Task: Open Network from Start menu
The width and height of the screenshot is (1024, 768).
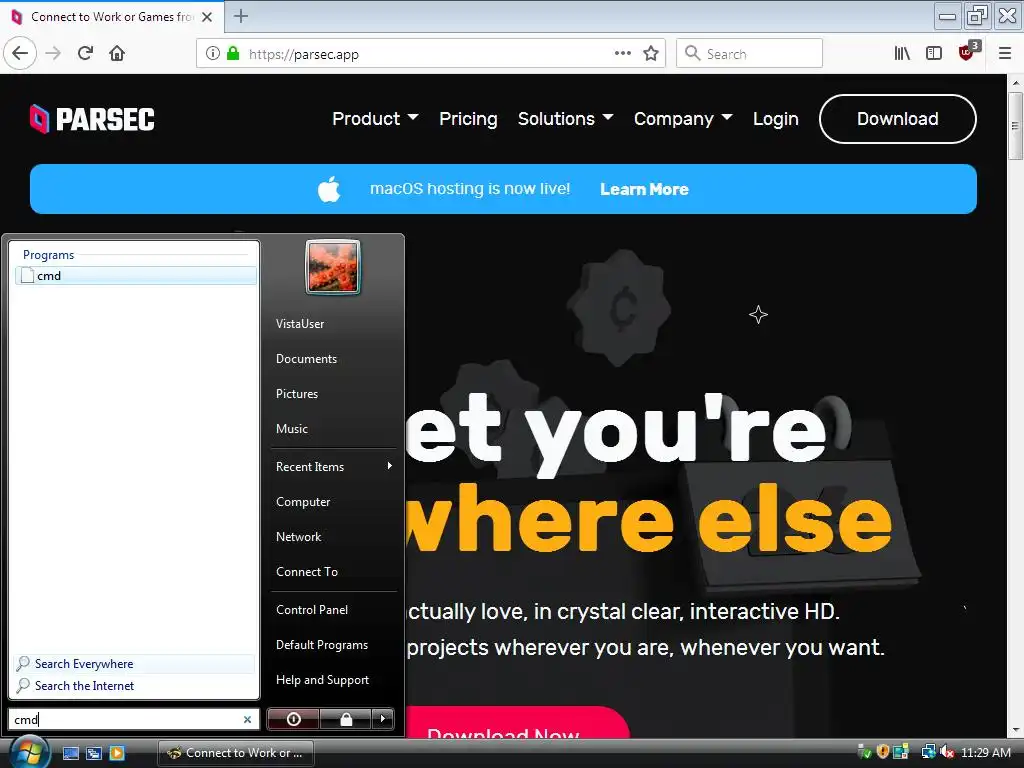Action: (298, 537)
